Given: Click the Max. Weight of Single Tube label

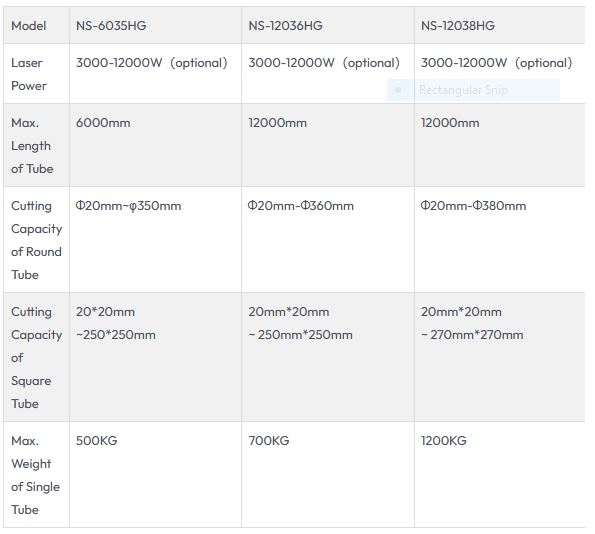Looking at the screenshot, I should coord(35,475).
